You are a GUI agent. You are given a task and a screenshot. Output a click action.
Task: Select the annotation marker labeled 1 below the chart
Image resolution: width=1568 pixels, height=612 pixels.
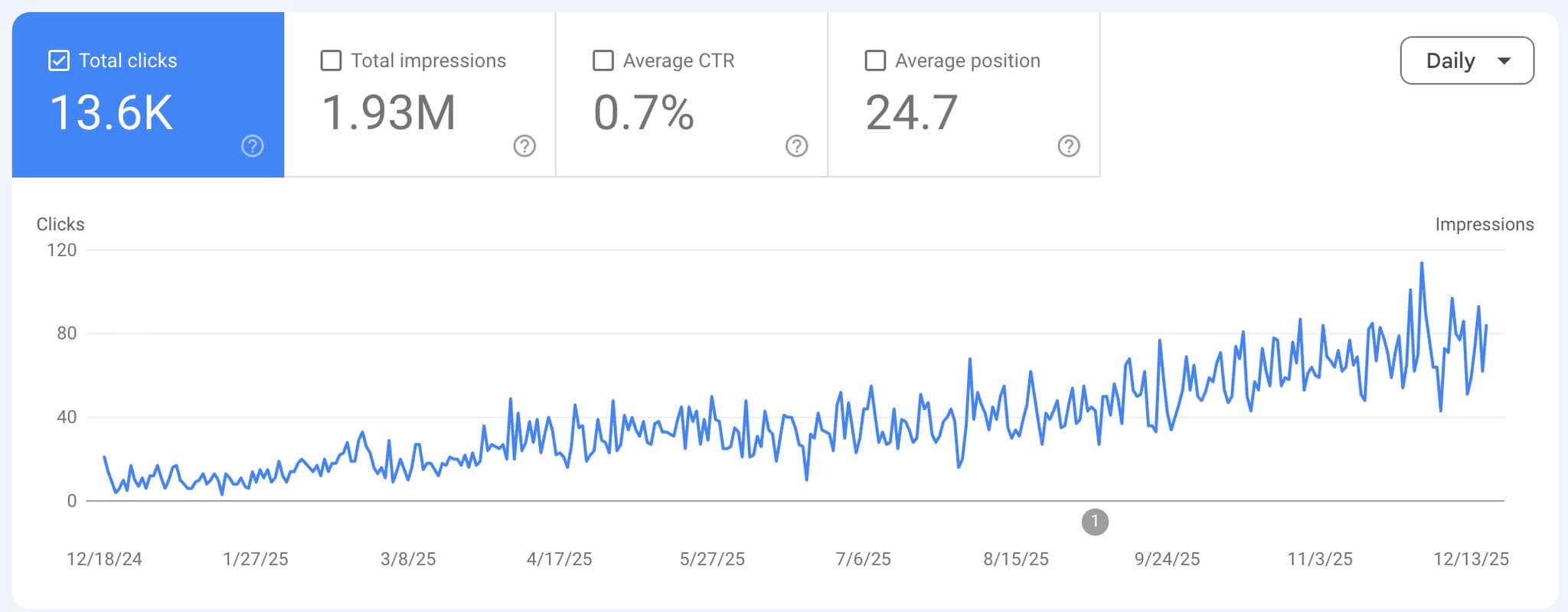tap(1095, 521)
